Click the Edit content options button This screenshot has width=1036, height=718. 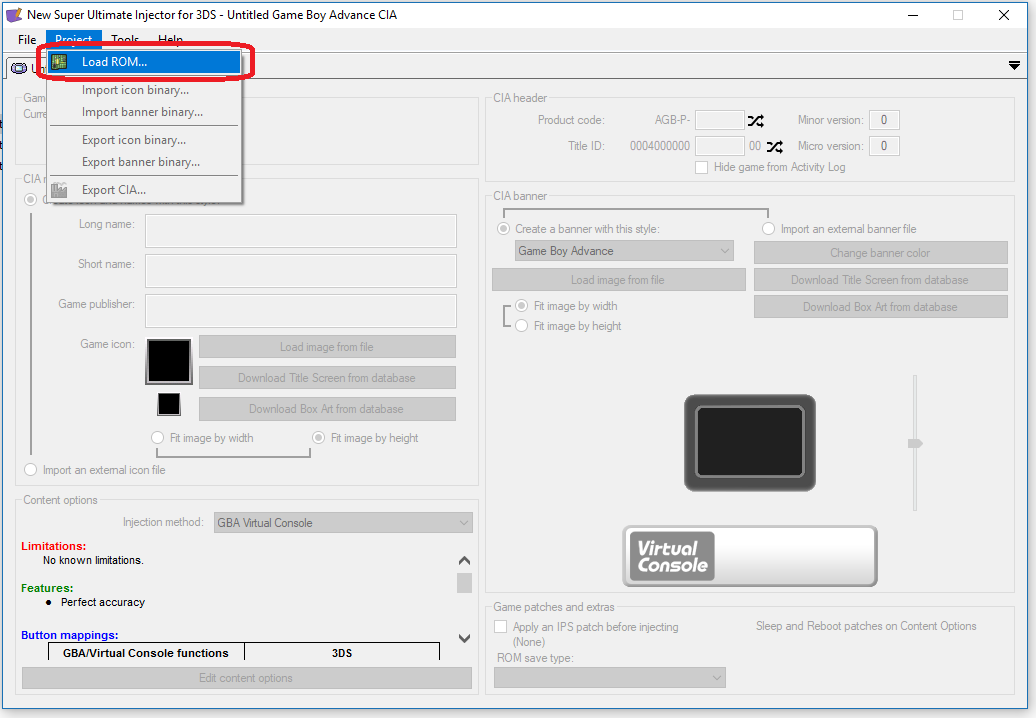(246, 678)
